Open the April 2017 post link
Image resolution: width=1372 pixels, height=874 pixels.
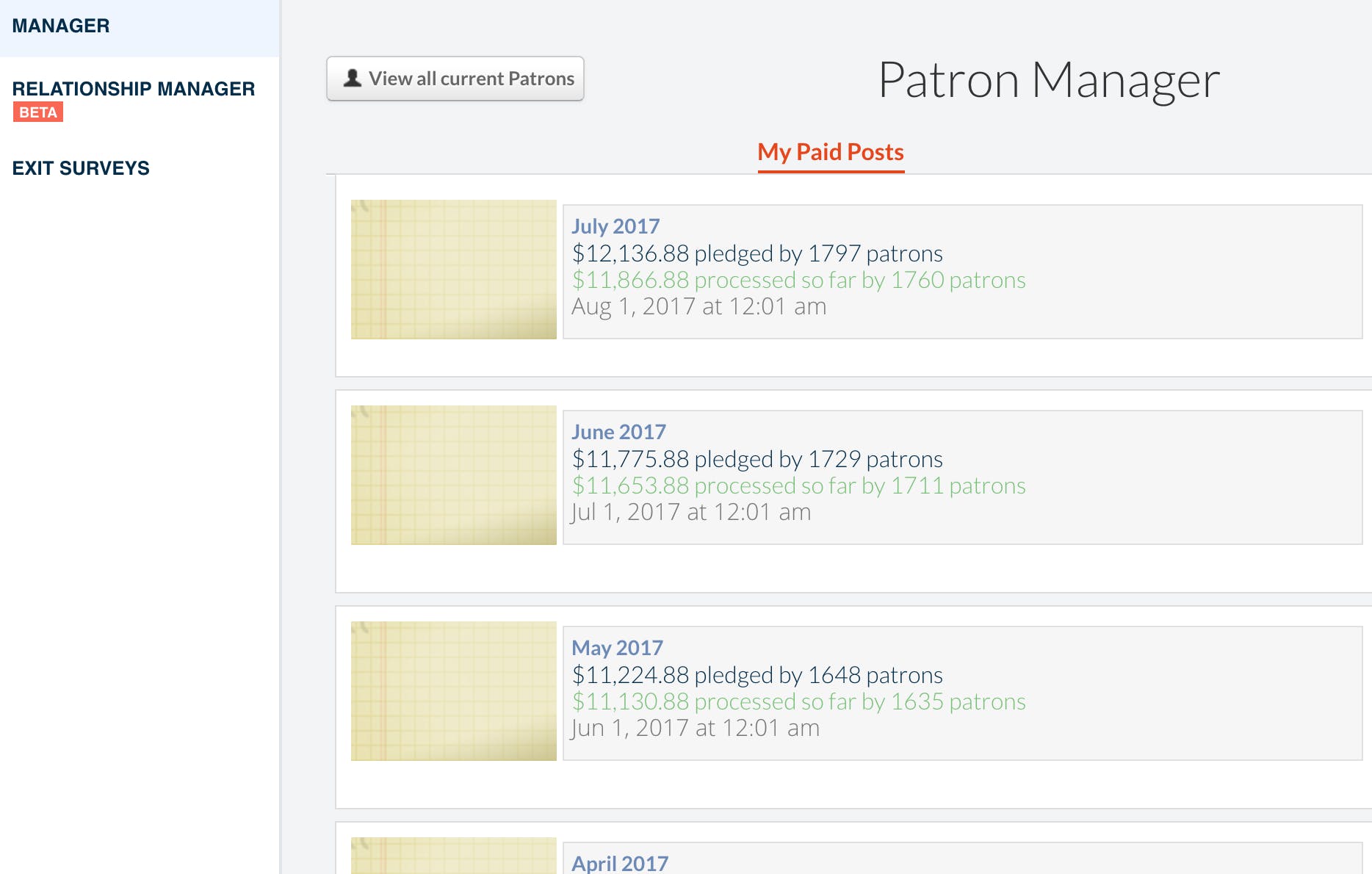(620, 863)
